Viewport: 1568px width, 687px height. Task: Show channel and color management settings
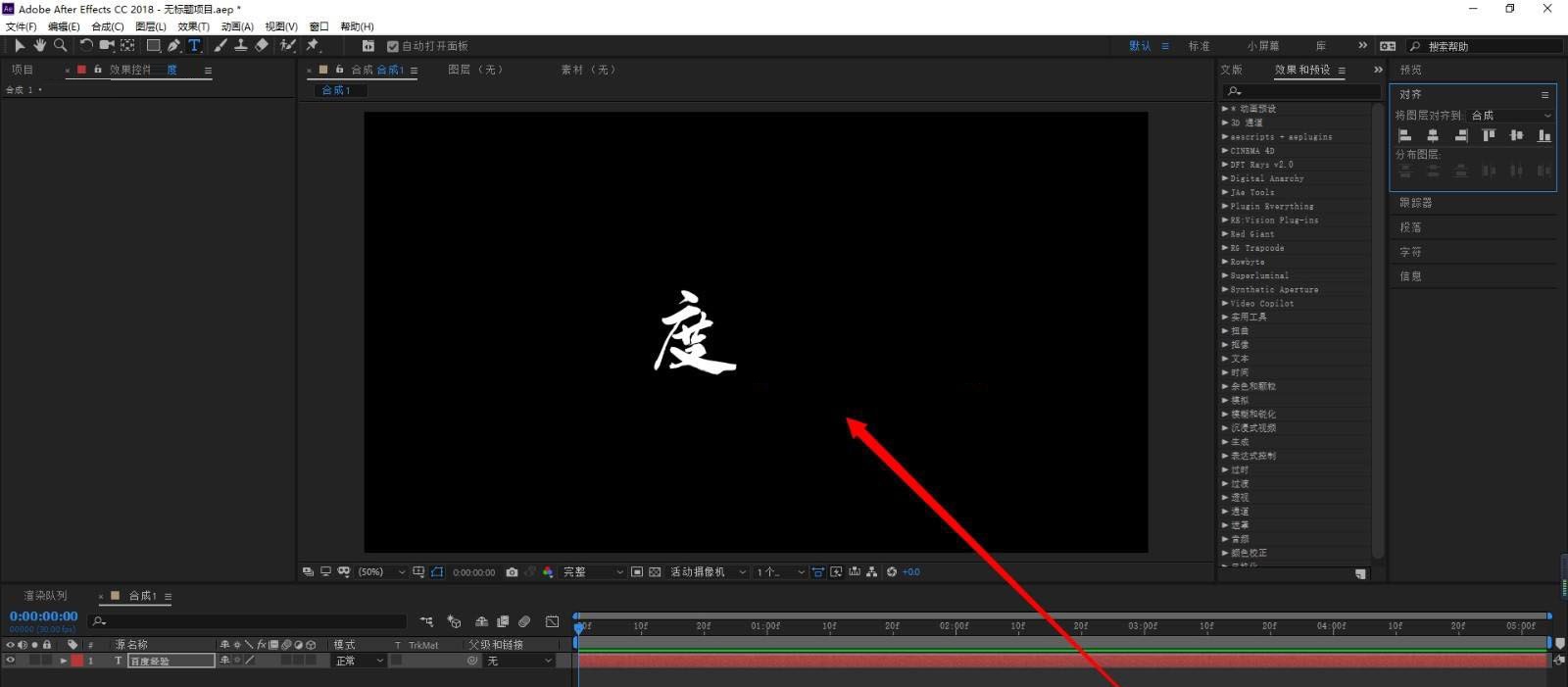pyautogui.click(x=548, y=572)
